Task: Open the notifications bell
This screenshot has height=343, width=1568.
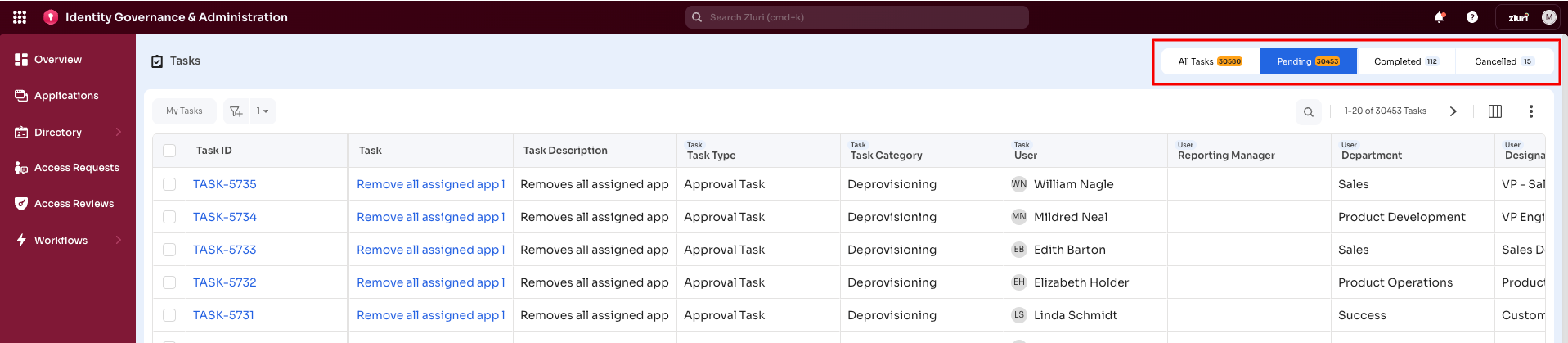Action: tap(1440, 17)
